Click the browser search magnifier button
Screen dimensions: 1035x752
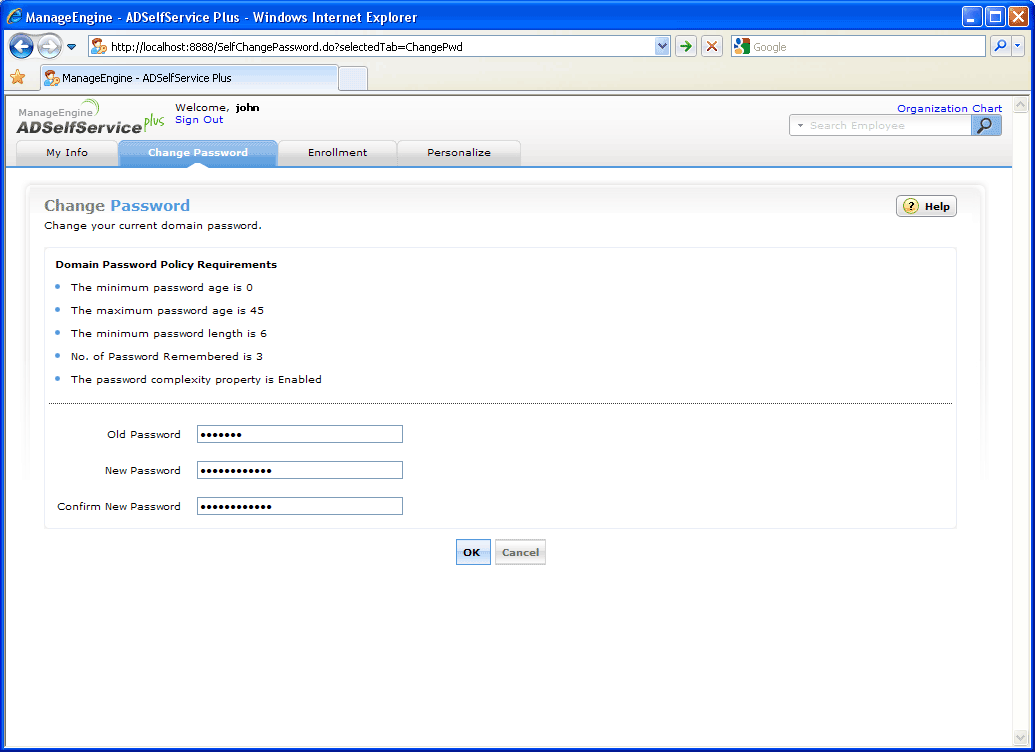(1001, 46)
